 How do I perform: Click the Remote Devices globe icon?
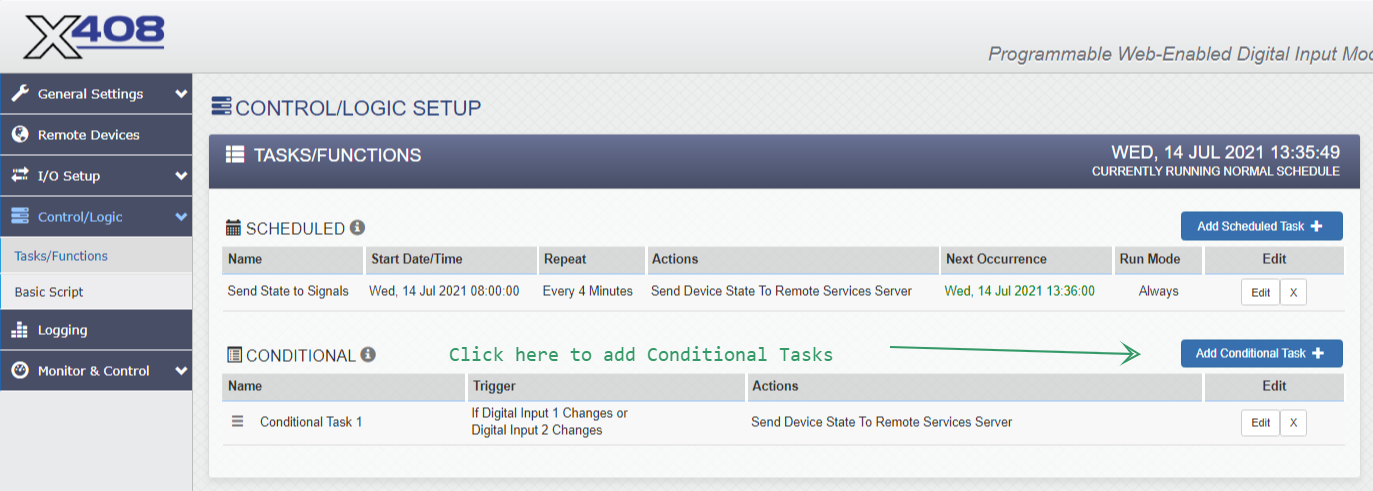[x=20, y=135]
